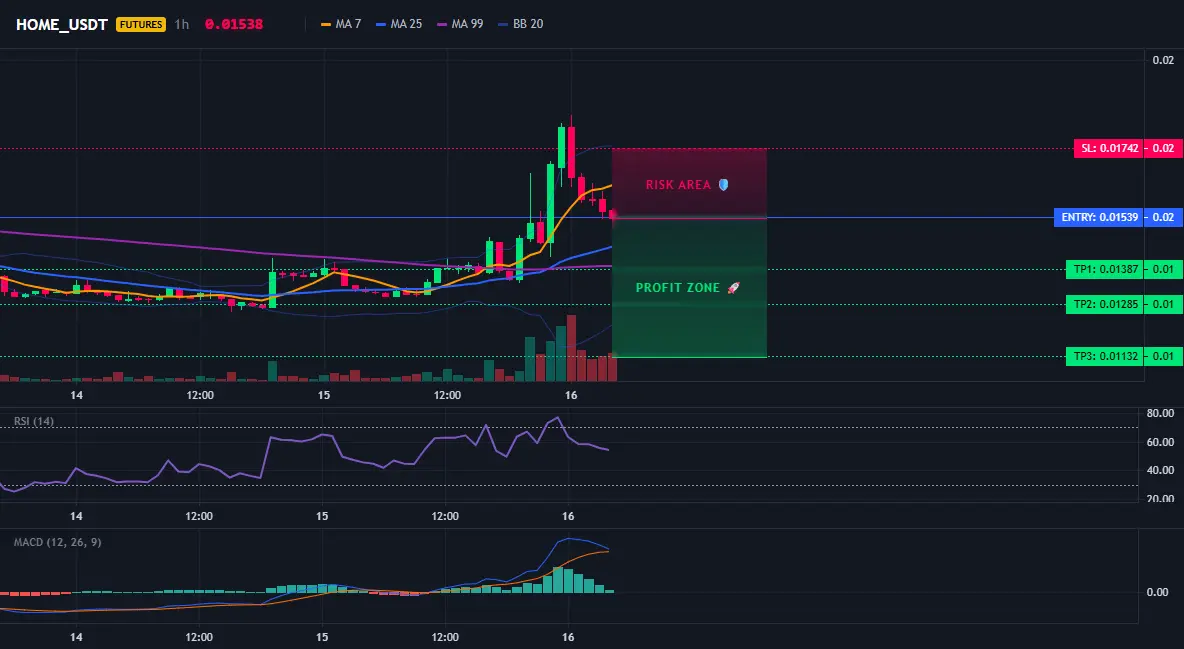Click the RISK AREA text in red zone

[678, 184]
